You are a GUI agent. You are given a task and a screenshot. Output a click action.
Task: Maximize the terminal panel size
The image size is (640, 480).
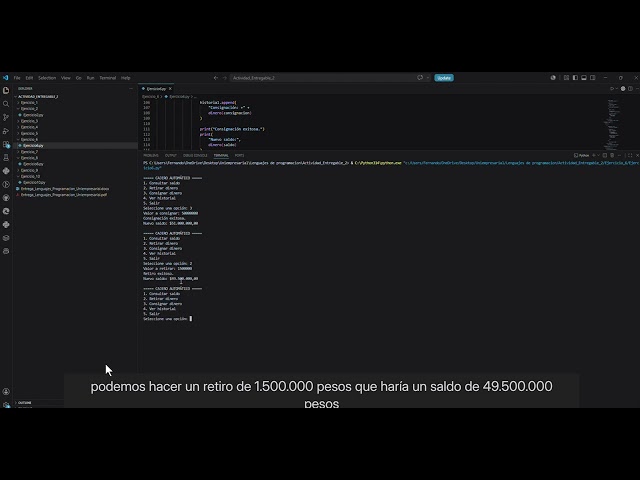click(630, 155)
